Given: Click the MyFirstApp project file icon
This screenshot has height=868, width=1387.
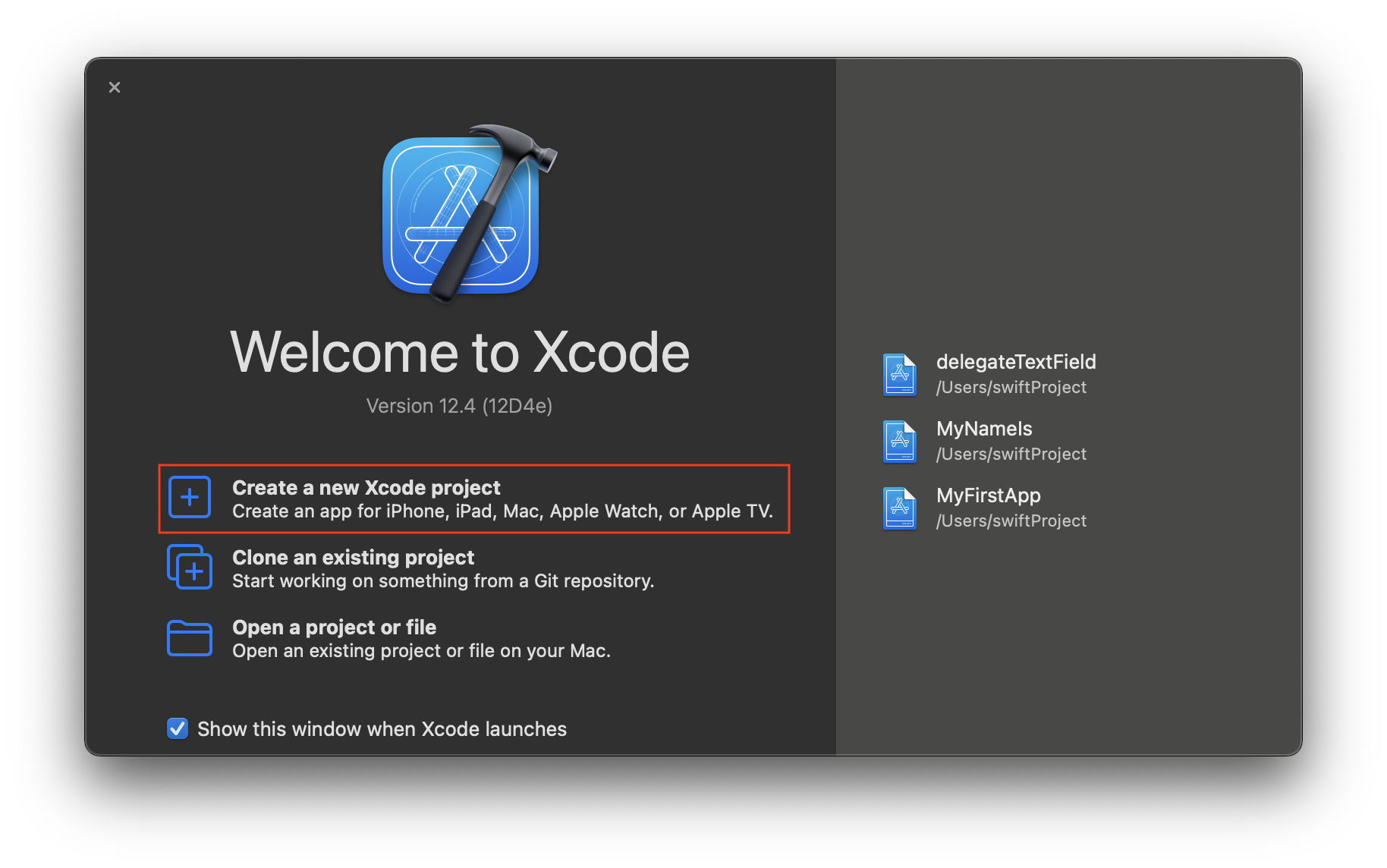Looking at the screenshot, I should click(900, 508).
